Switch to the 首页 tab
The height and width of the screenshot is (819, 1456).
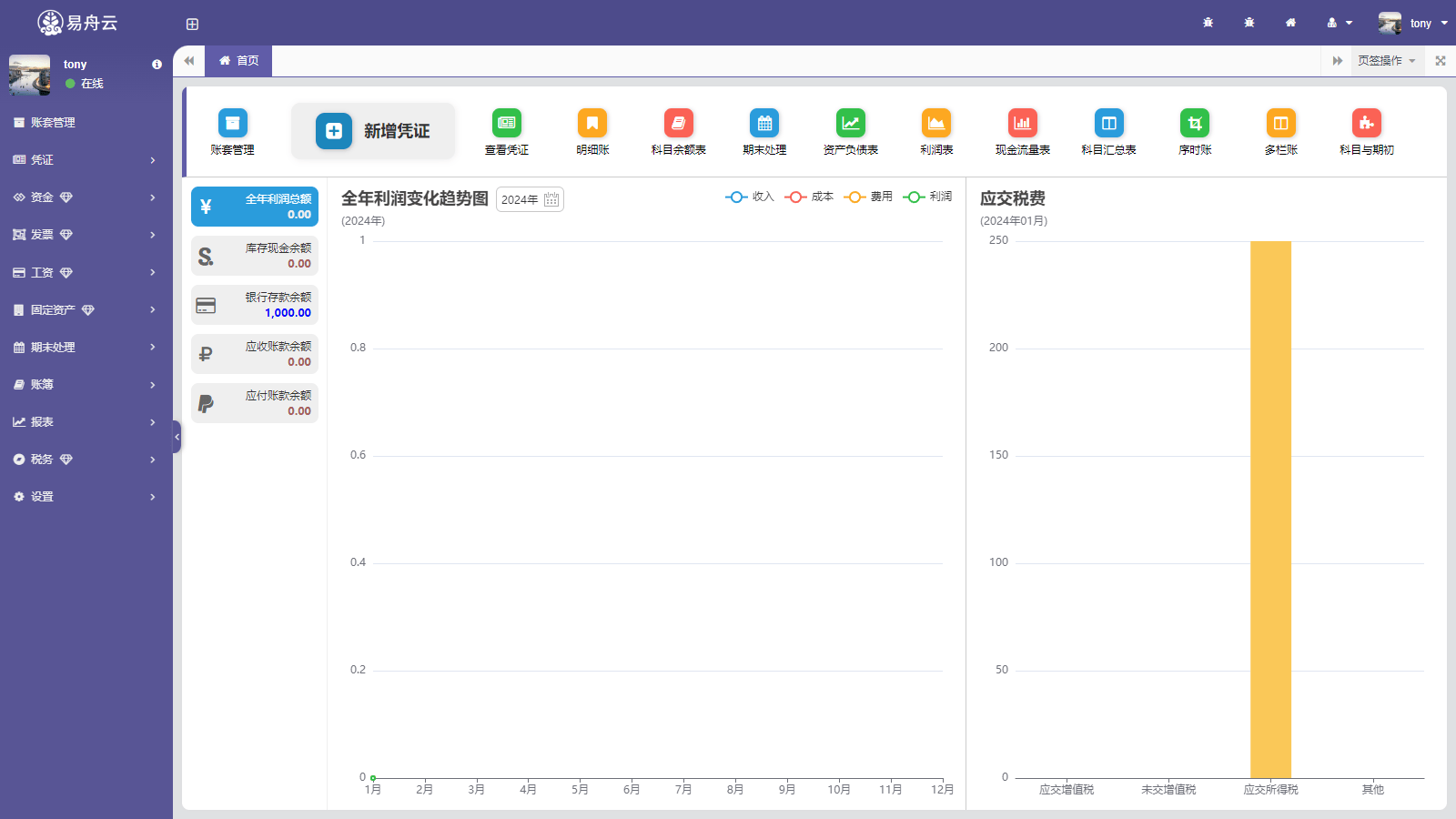coord(238,61)
